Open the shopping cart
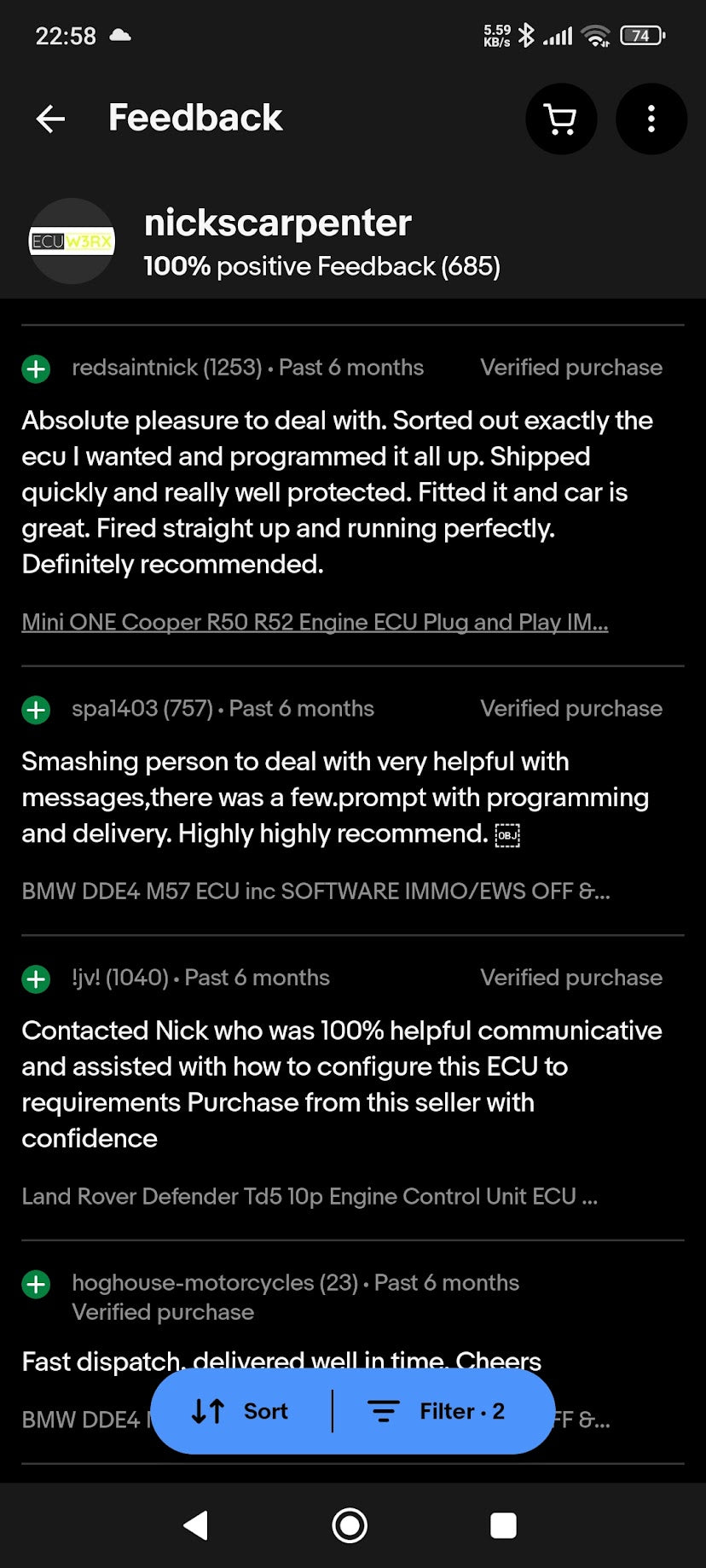This screenshot has width=706, height=1568. coord(560,119)
